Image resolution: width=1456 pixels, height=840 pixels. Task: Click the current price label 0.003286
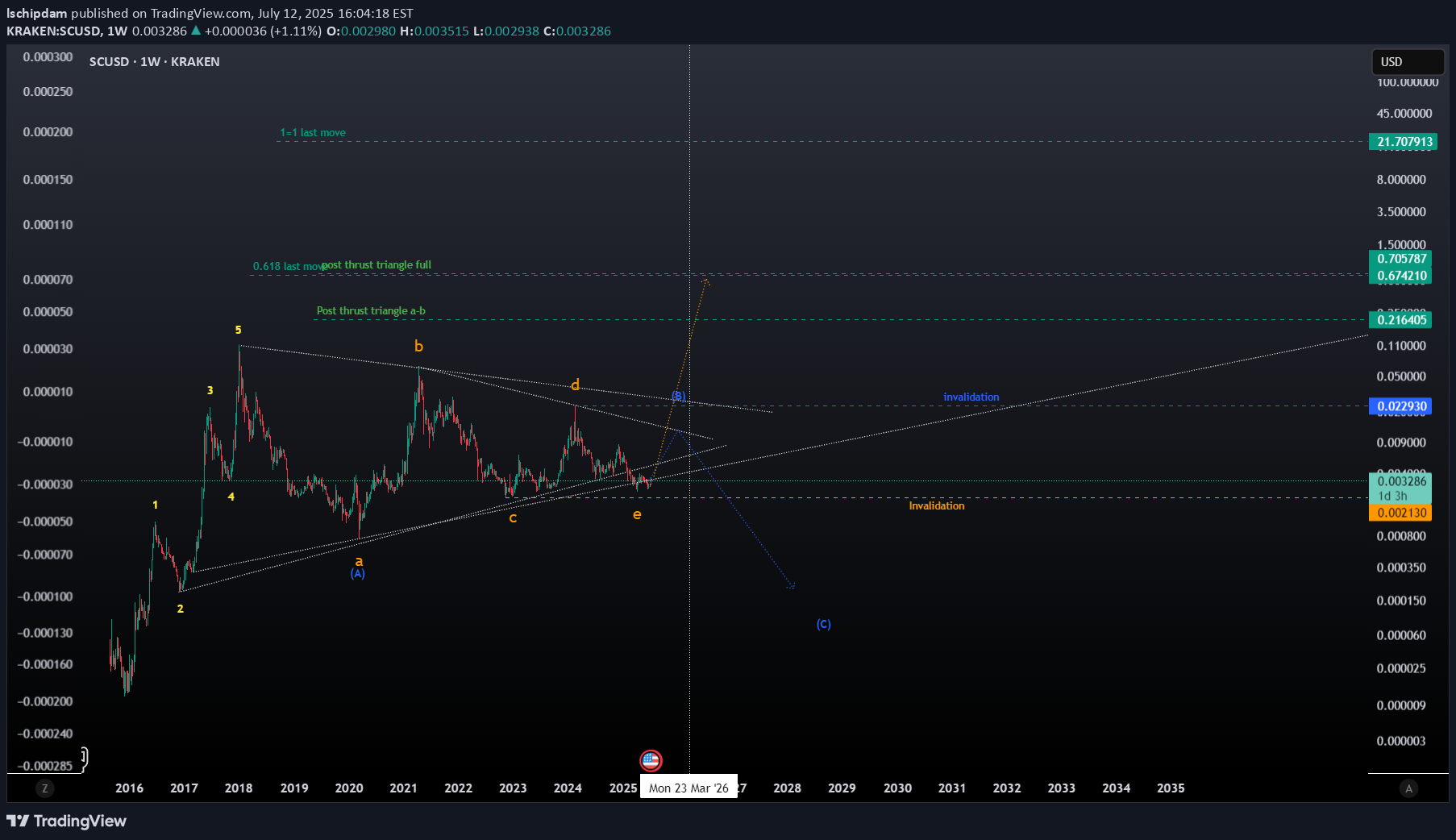coord(1401,481)
